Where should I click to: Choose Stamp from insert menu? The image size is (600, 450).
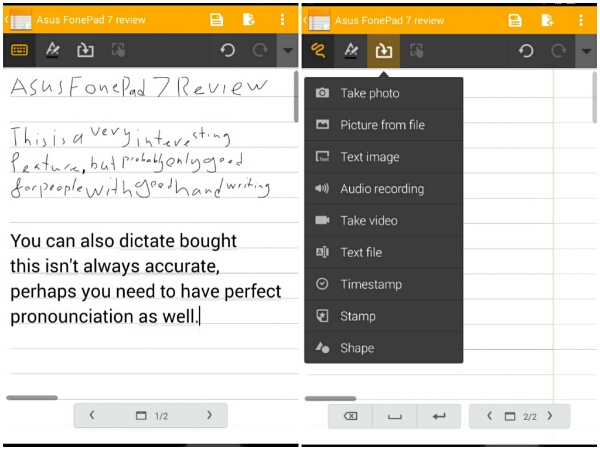click(384, 316)
